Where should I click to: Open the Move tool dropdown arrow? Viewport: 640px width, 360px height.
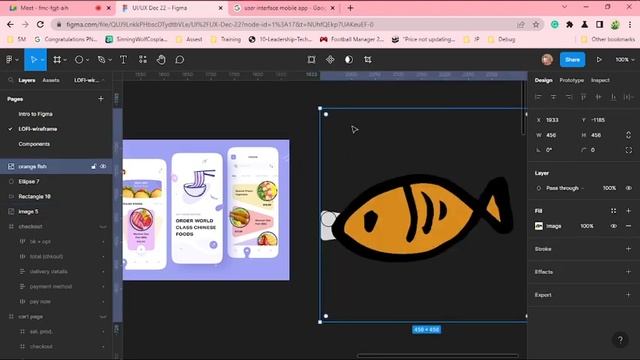point(42,60)
